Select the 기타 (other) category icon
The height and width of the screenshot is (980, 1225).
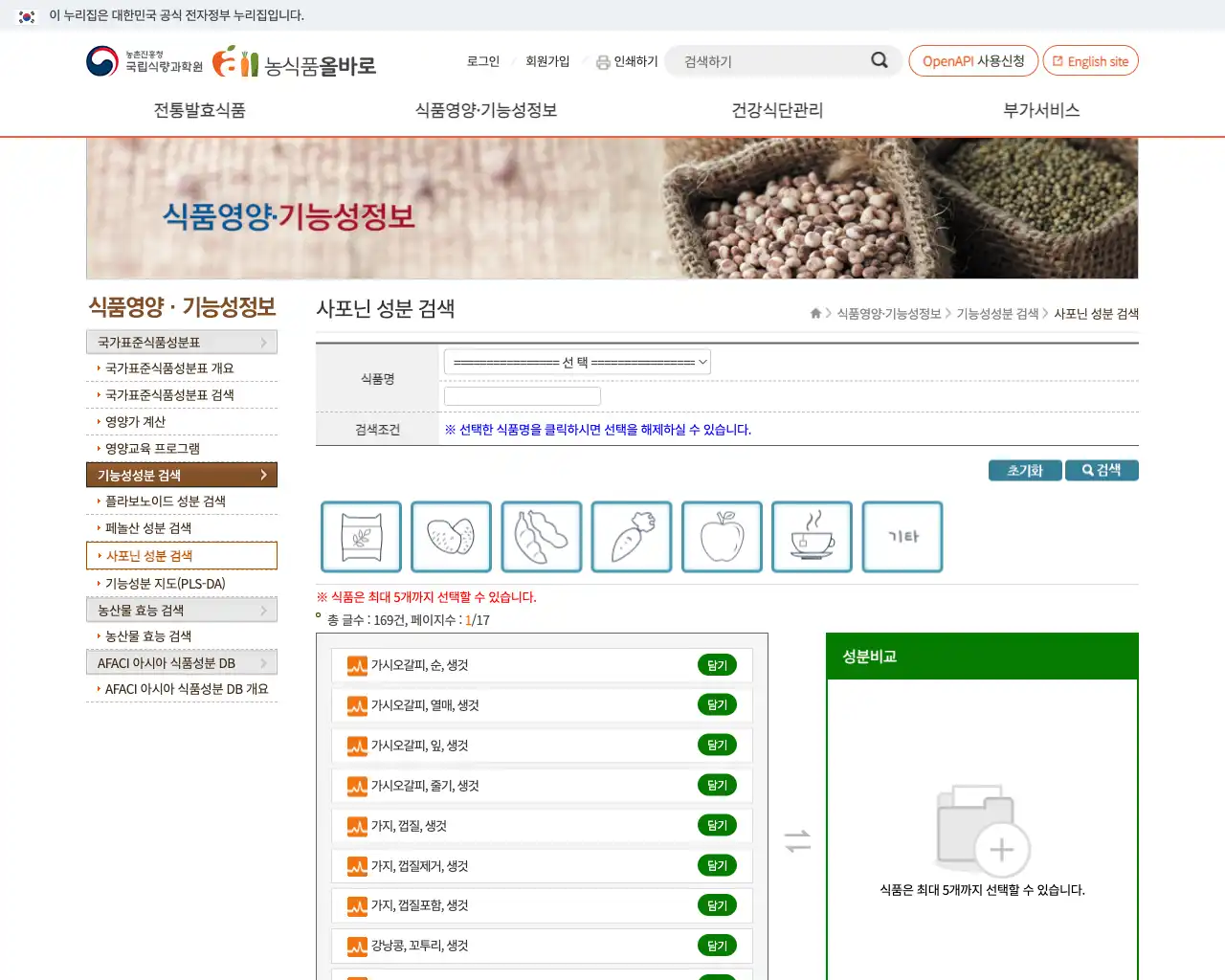[x=902, y=537]
